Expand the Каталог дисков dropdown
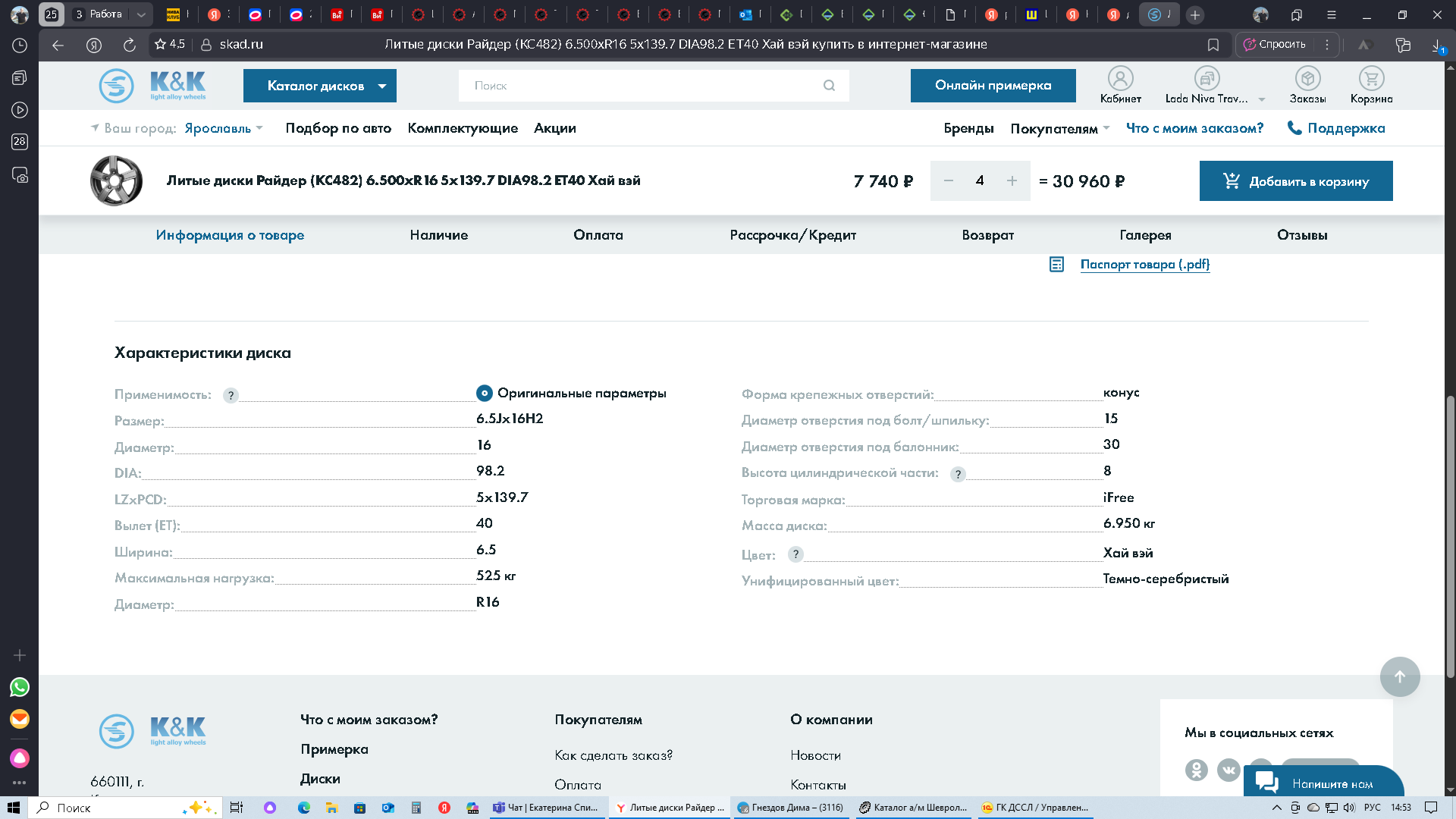Image resolution: width=1456 pixels, height=819 pixels. 319,86
